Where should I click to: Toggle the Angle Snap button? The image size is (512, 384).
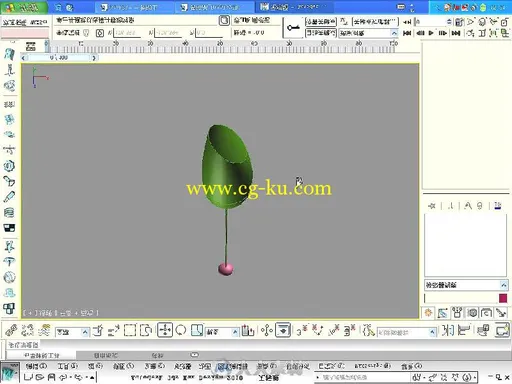[x=318, y=331]
